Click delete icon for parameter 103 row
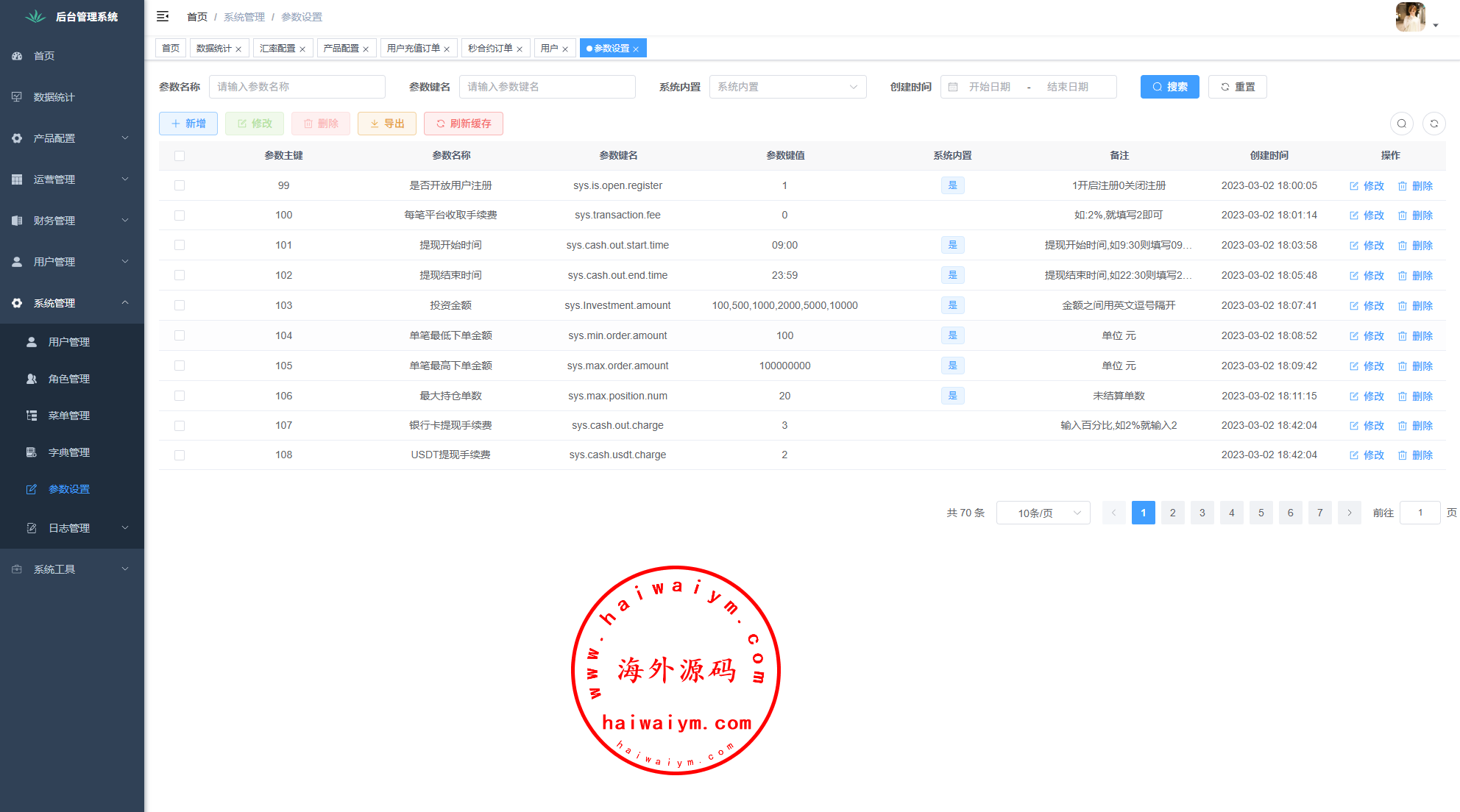Image resolution: width=1460 pixels, height=812 pixels. [1403, 306]
